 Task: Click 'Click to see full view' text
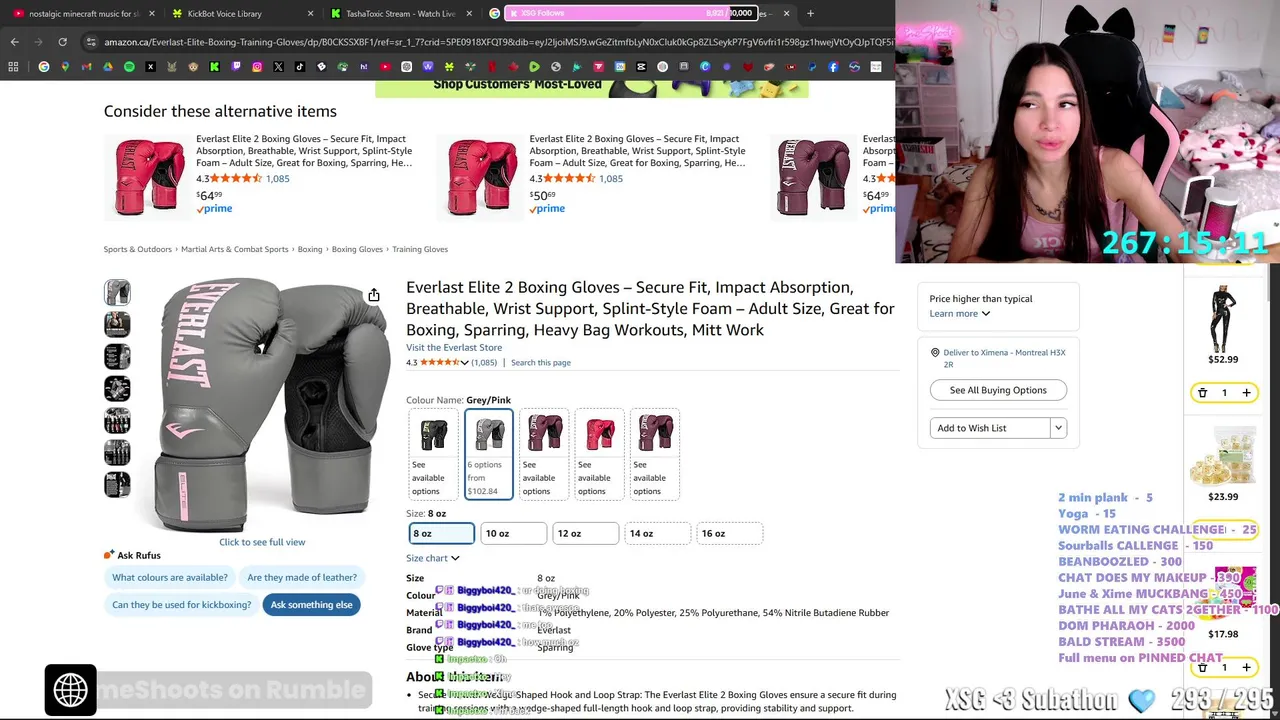(262, 542)
